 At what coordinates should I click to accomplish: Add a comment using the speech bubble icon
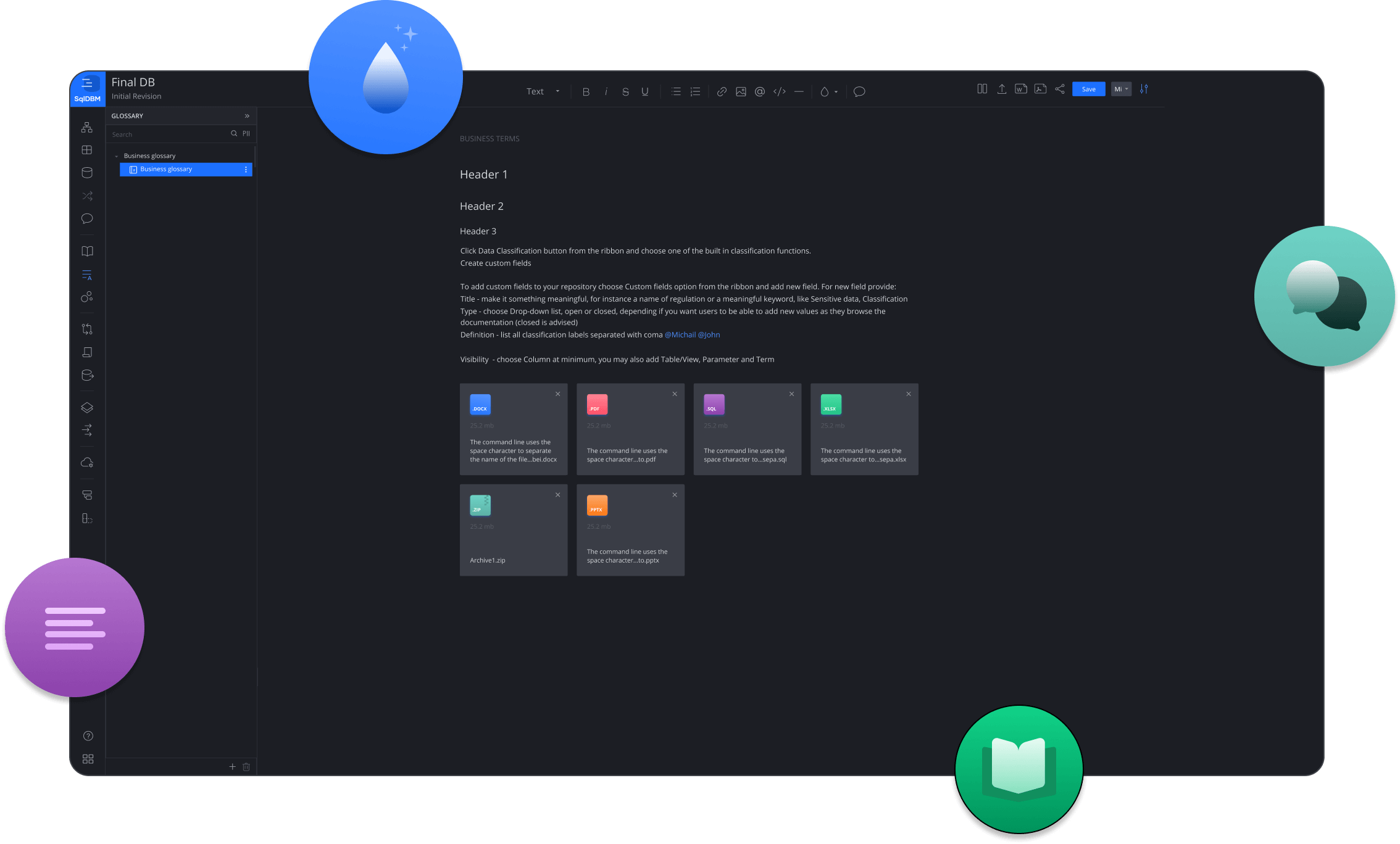(859, 91)
